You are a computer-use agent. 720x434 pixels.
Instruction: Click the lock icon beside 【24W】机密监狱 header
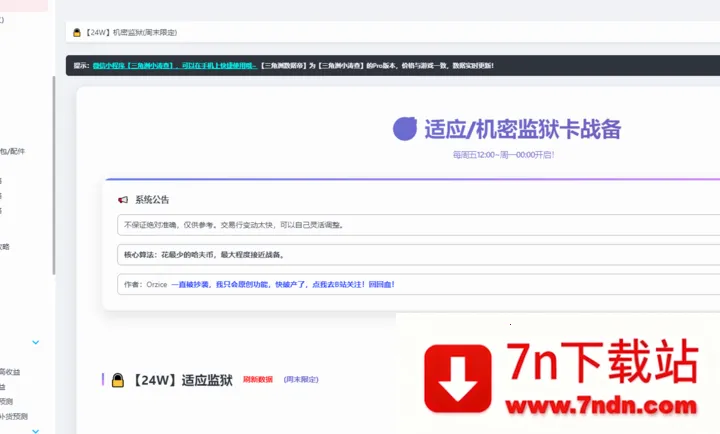click(76, 33)
